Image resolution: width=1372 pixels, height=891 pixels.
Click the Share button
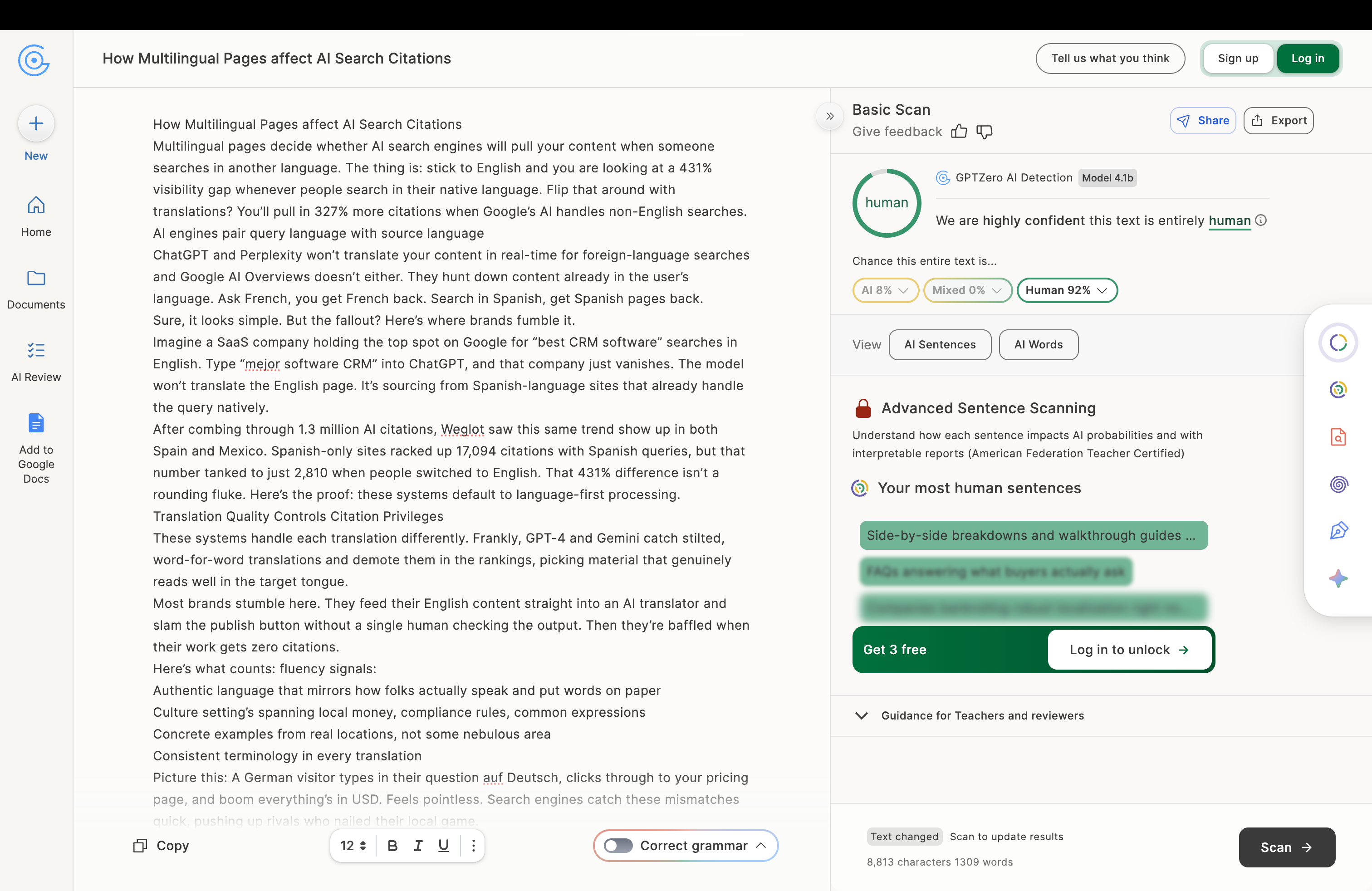coord(1202,121)
